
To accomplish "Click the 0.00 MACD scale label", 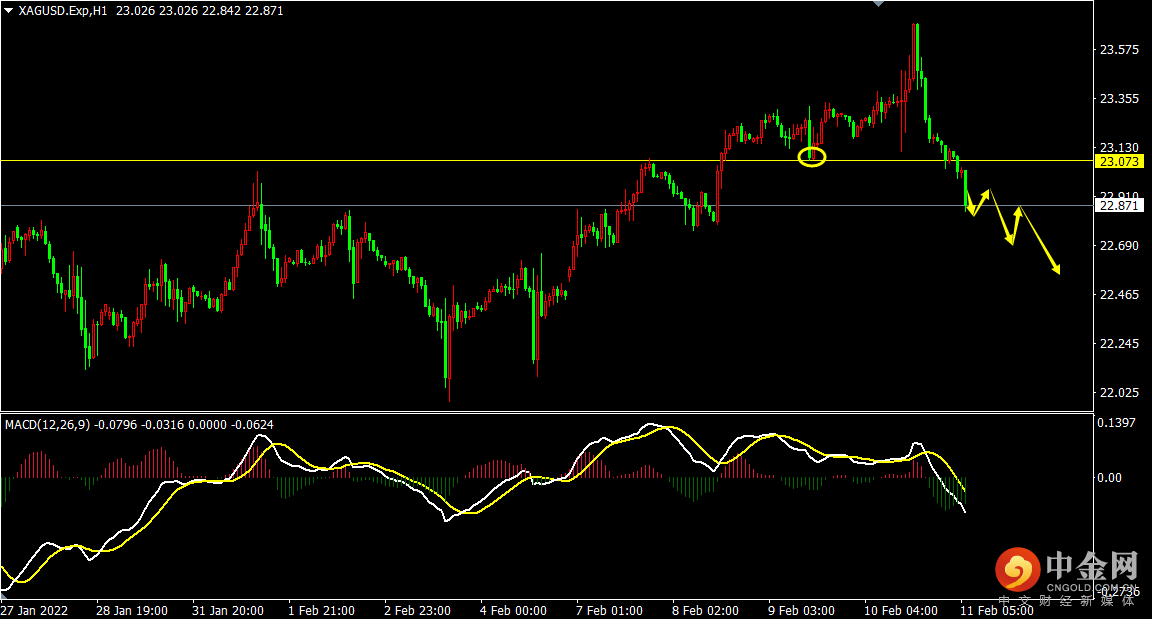I will coord(1109,478).
